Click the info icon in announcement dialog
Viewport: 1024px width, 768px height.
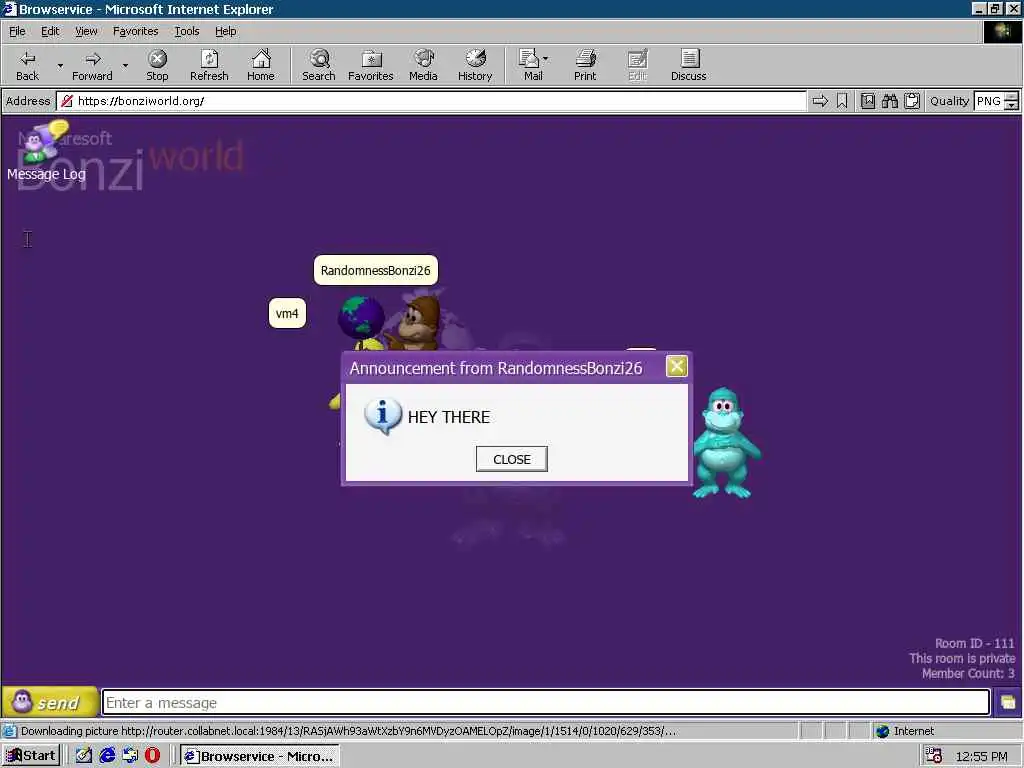click(382, 417)
